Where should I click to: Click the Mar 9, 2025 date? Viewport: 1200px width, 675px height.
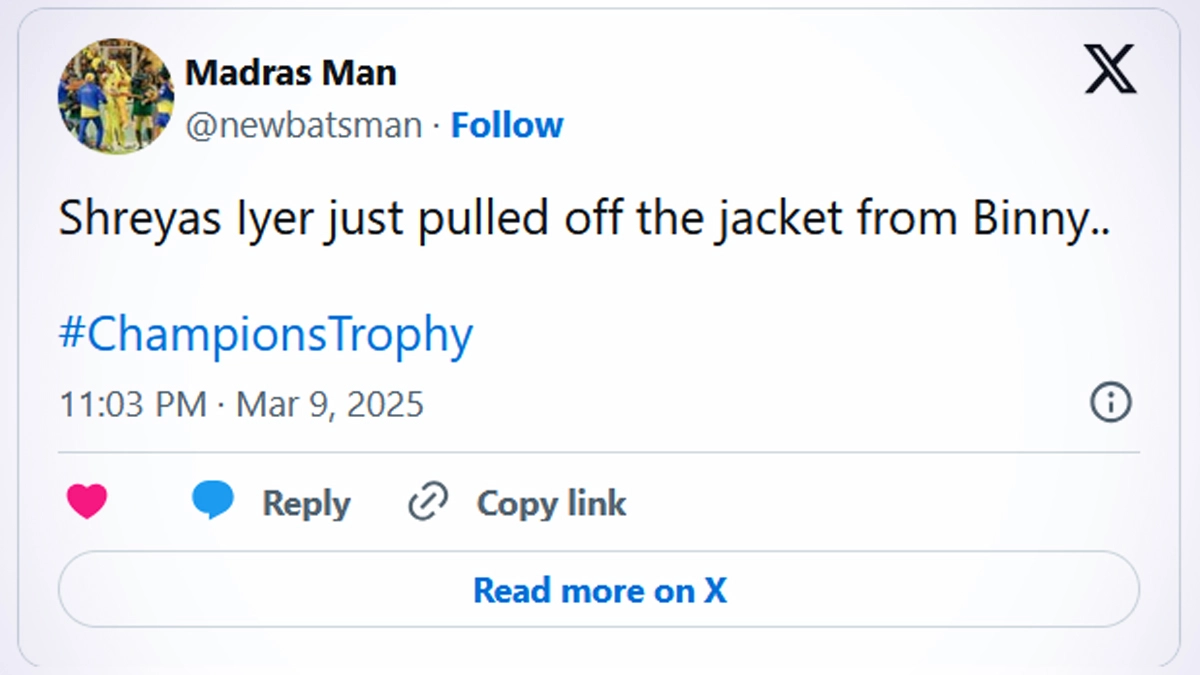click(x=329, y=404)
